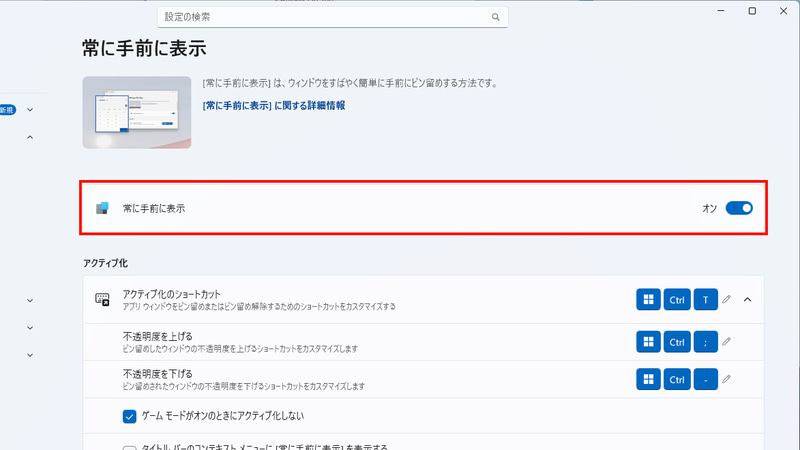
Task: Click the search magnifier icon
Action: coord(495,17)
